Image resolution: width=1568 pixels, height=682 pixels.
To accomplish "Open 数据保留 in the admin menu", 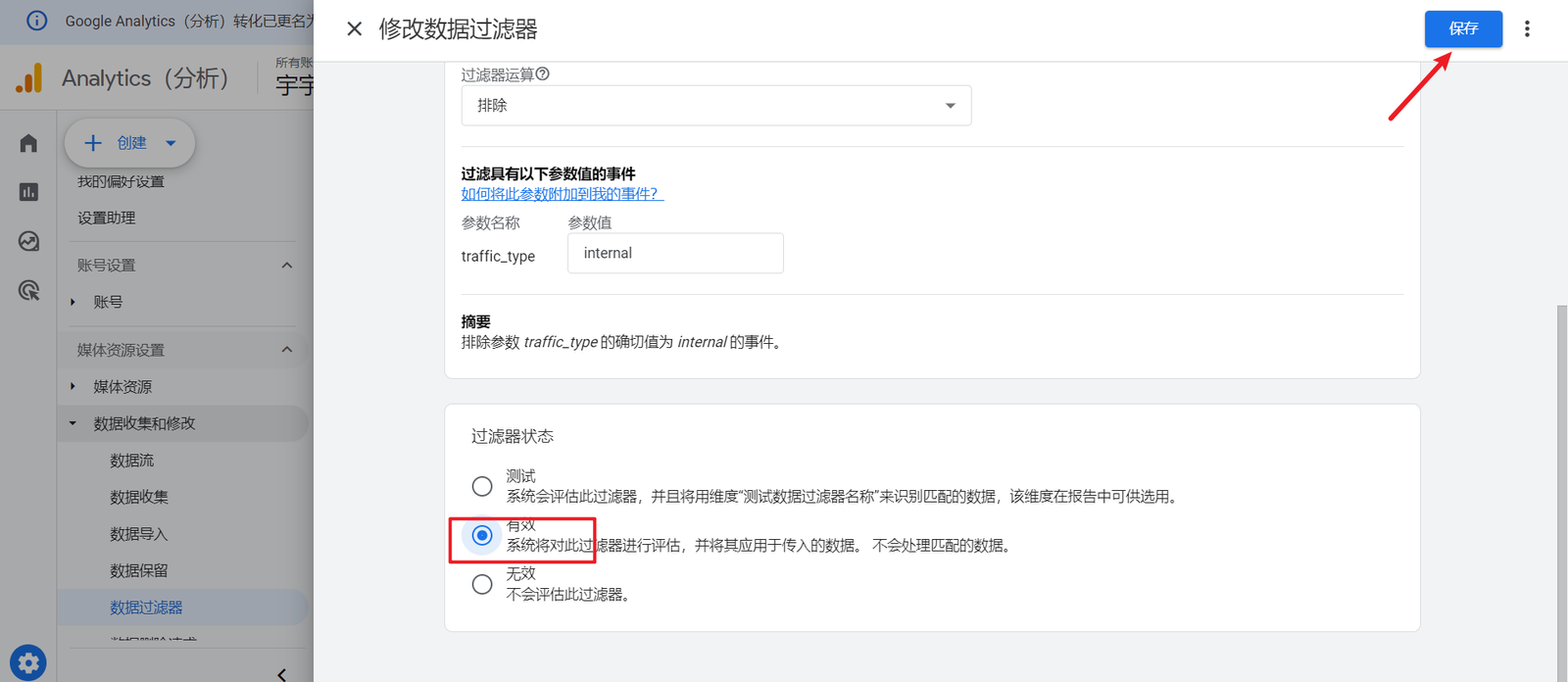I will [x=139, y=570].
